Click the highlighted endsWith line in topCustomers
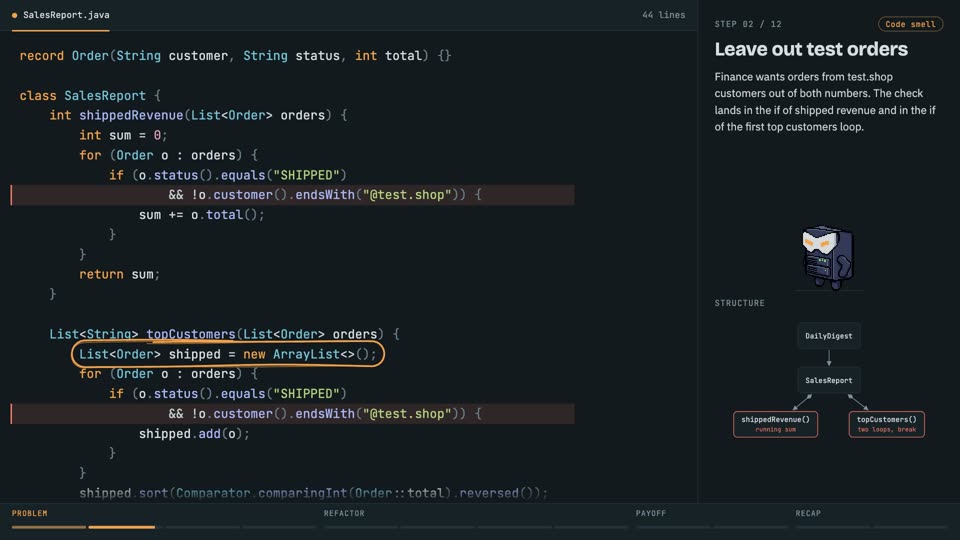The image size is (960, 540). 293,414
